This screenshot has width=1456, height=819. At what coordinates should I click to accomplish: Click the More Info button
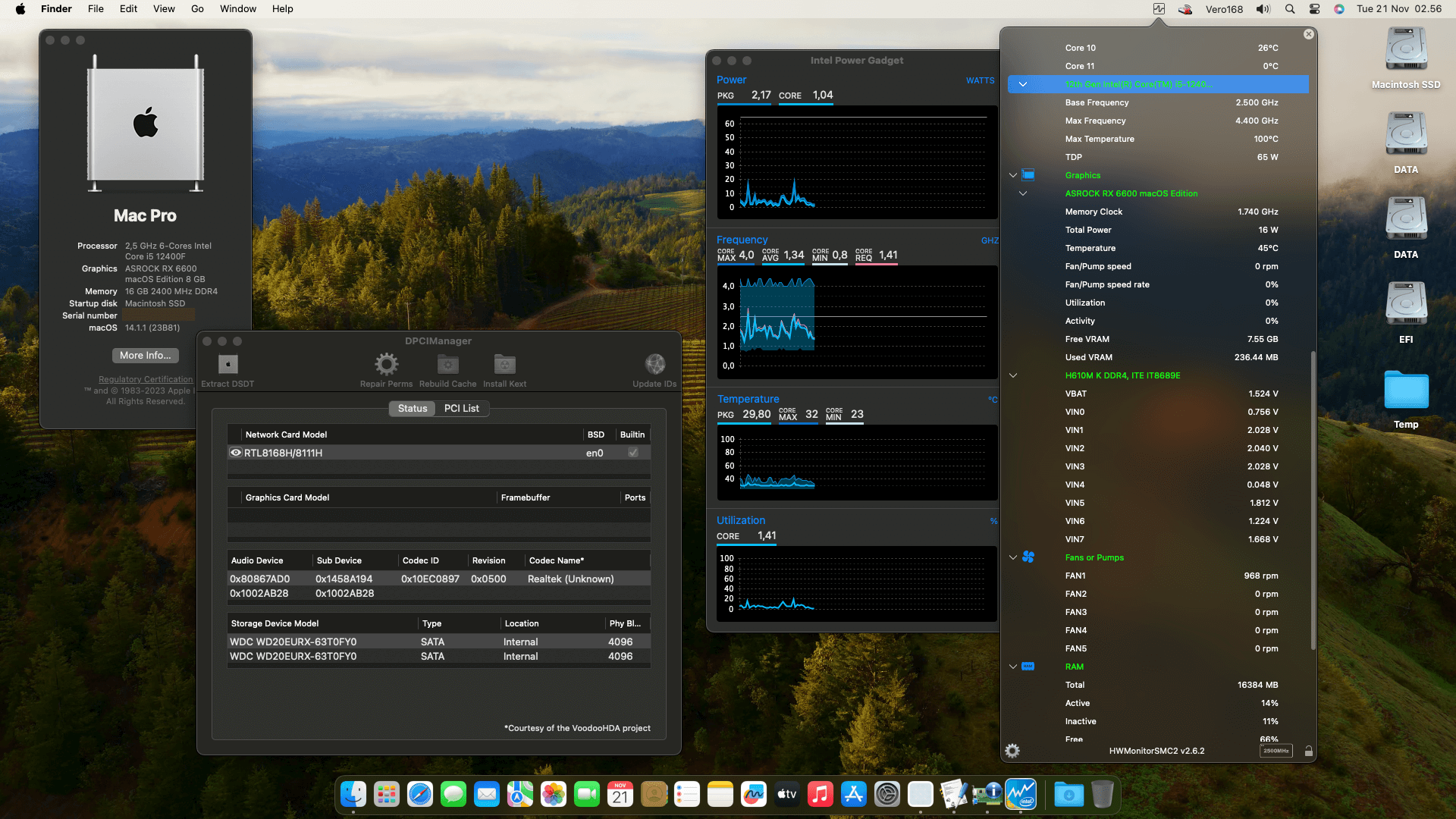tap(145, 355)
